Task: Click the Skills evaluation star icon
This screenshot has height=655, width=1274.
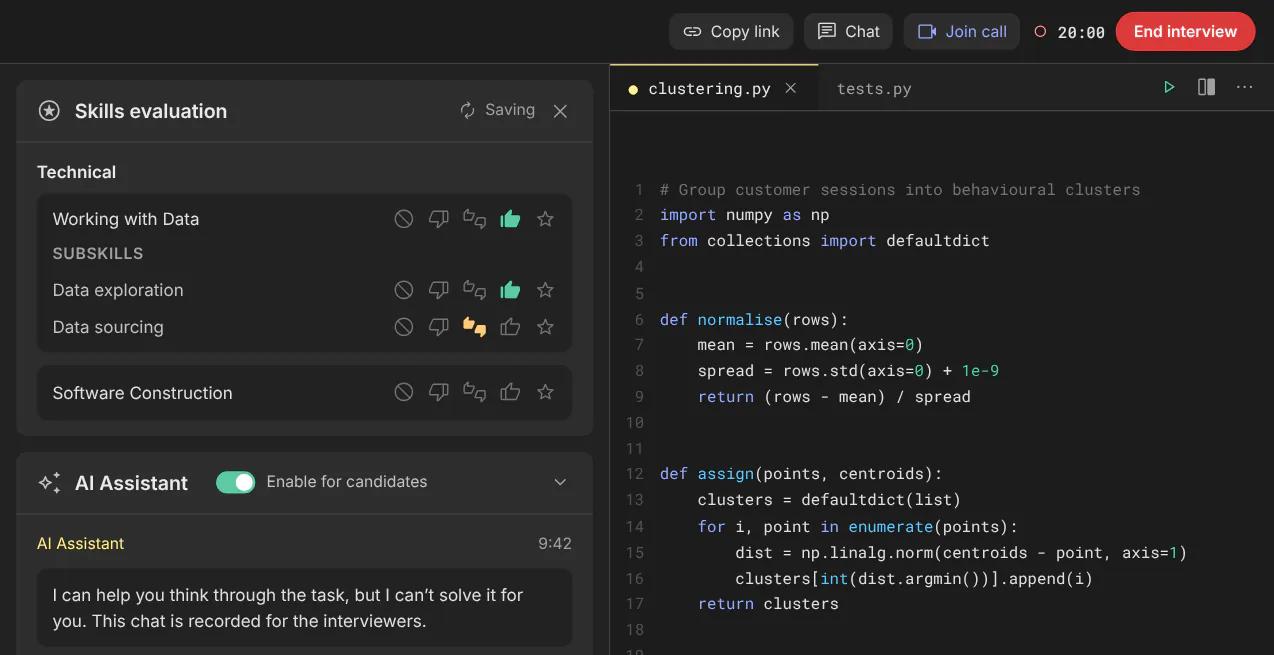Action: pos(49,111)
